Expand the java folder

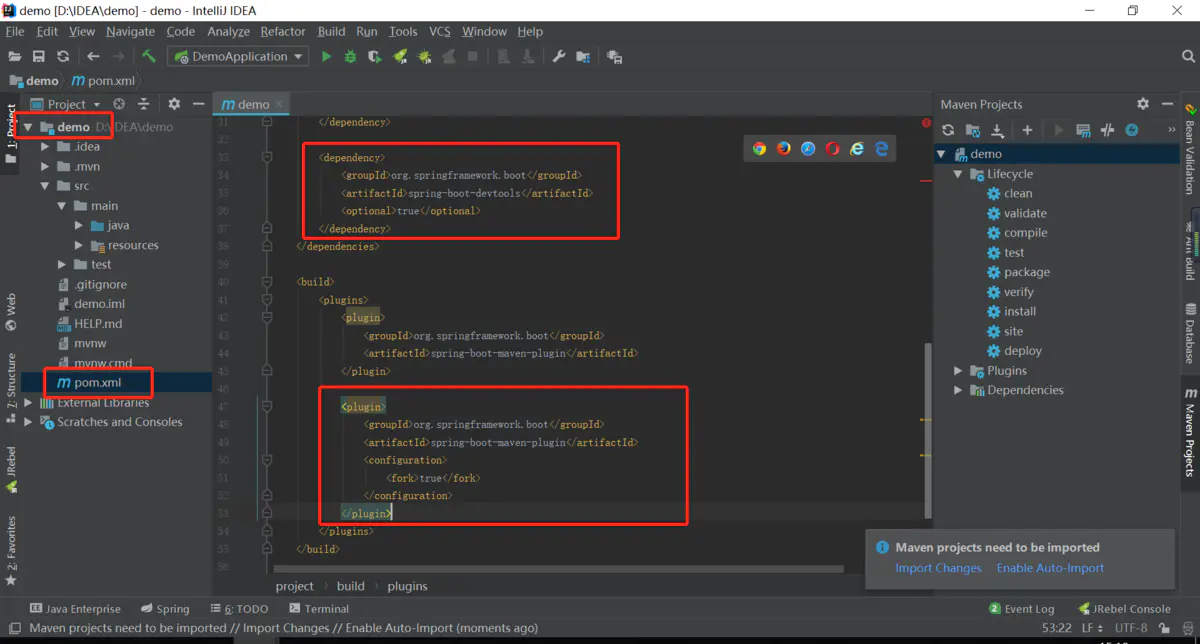tap(79, 226)
